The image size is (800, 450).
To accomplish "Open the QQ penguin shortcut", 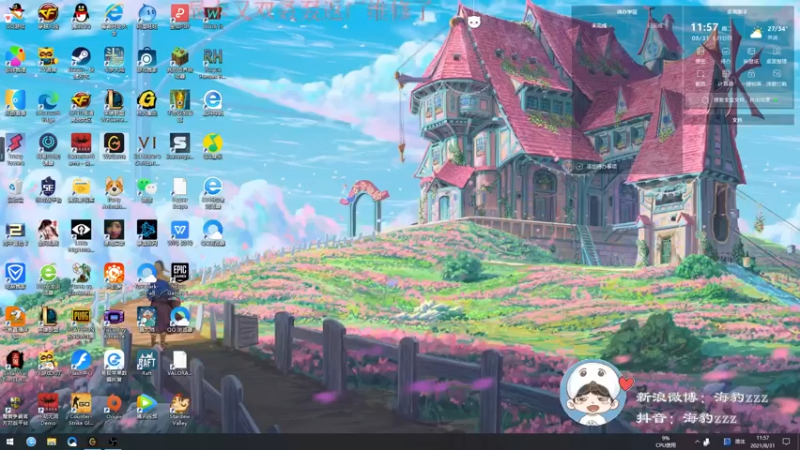I will 81,15.
